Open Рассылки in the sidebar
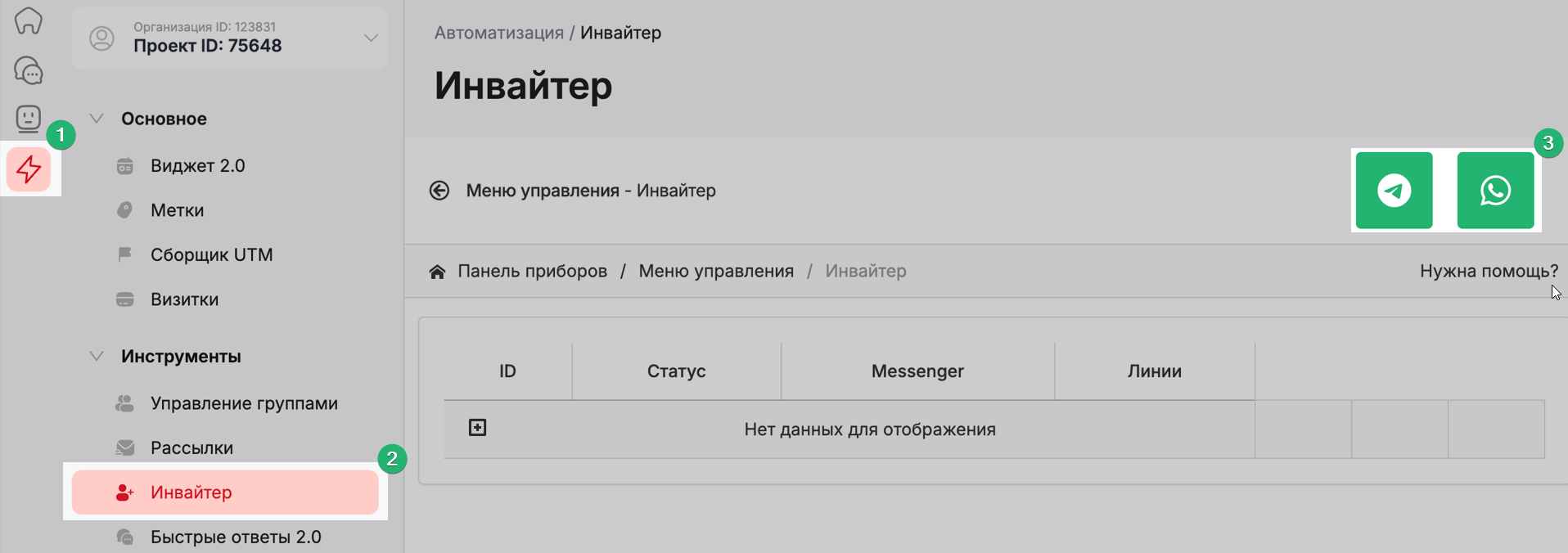This screenshot has height=553, width=1568. (191, 448)
